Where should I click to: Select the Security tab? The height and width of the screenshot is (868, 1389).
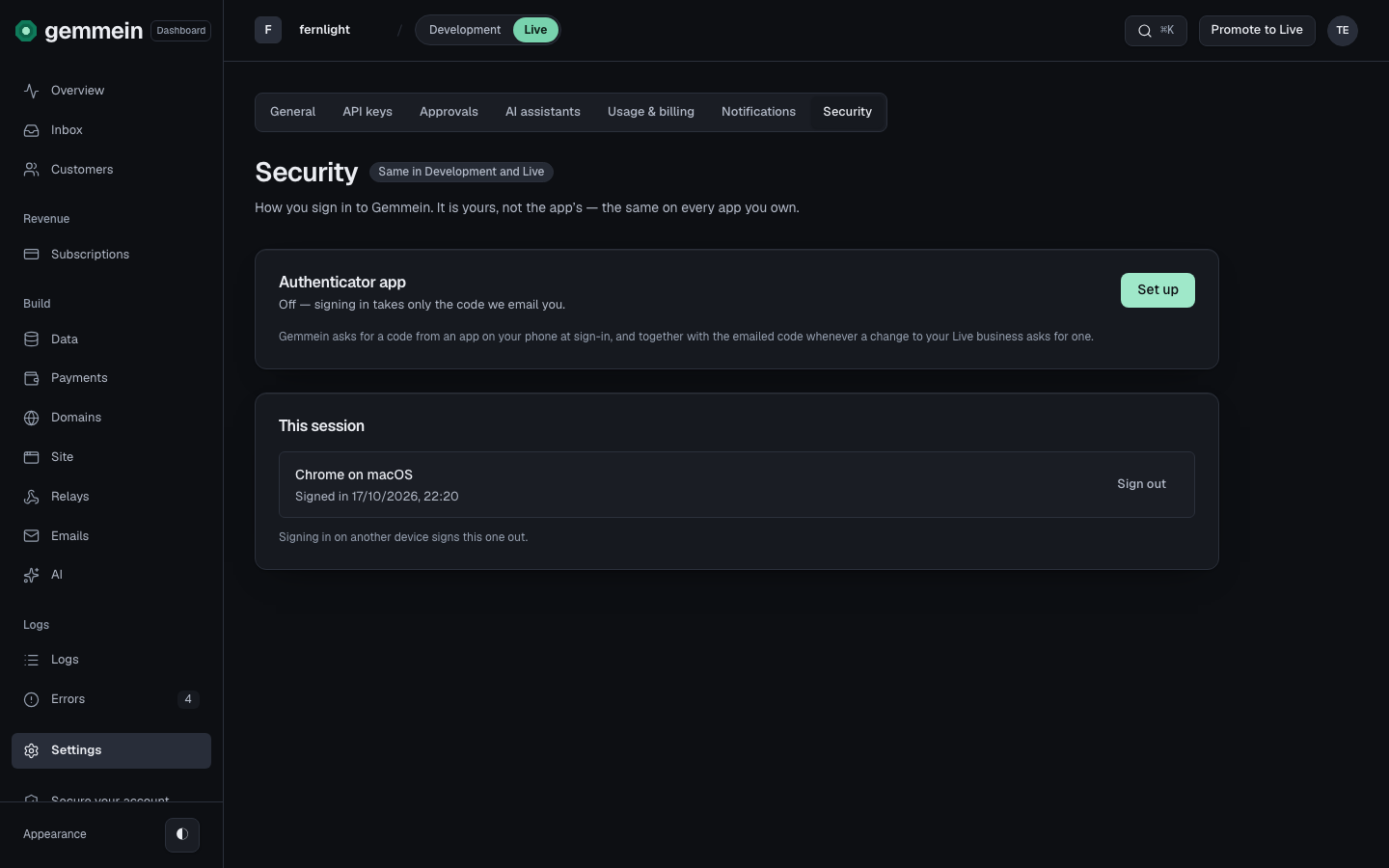[847, 112]
